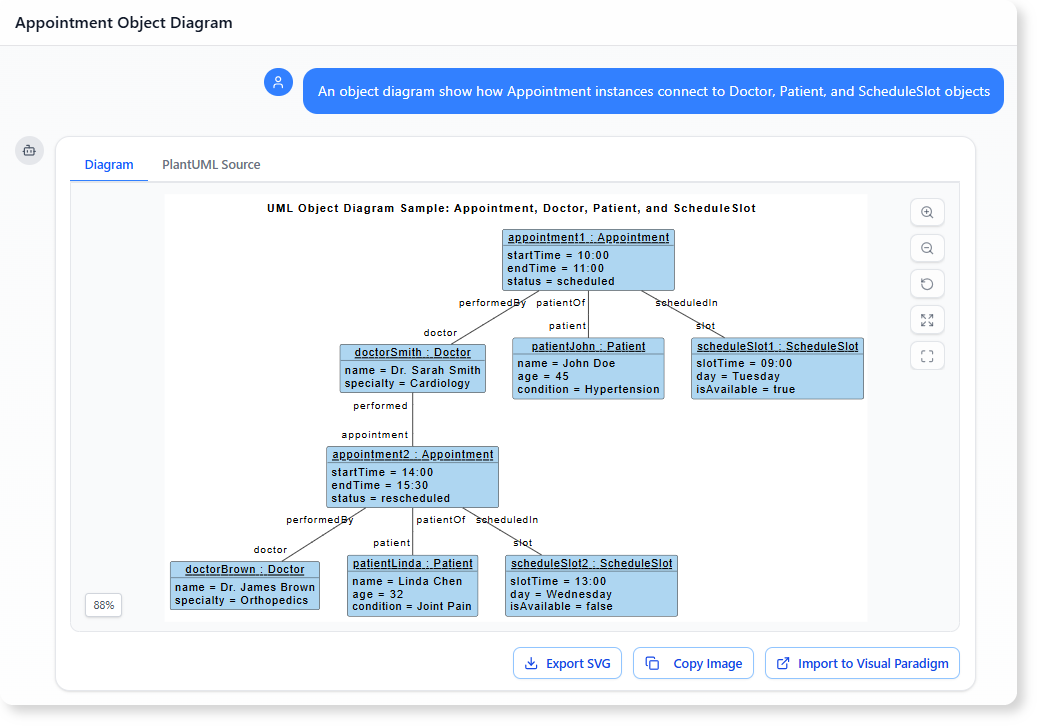Reset the diagram view with the rotate icon

(x=927, y=284)
